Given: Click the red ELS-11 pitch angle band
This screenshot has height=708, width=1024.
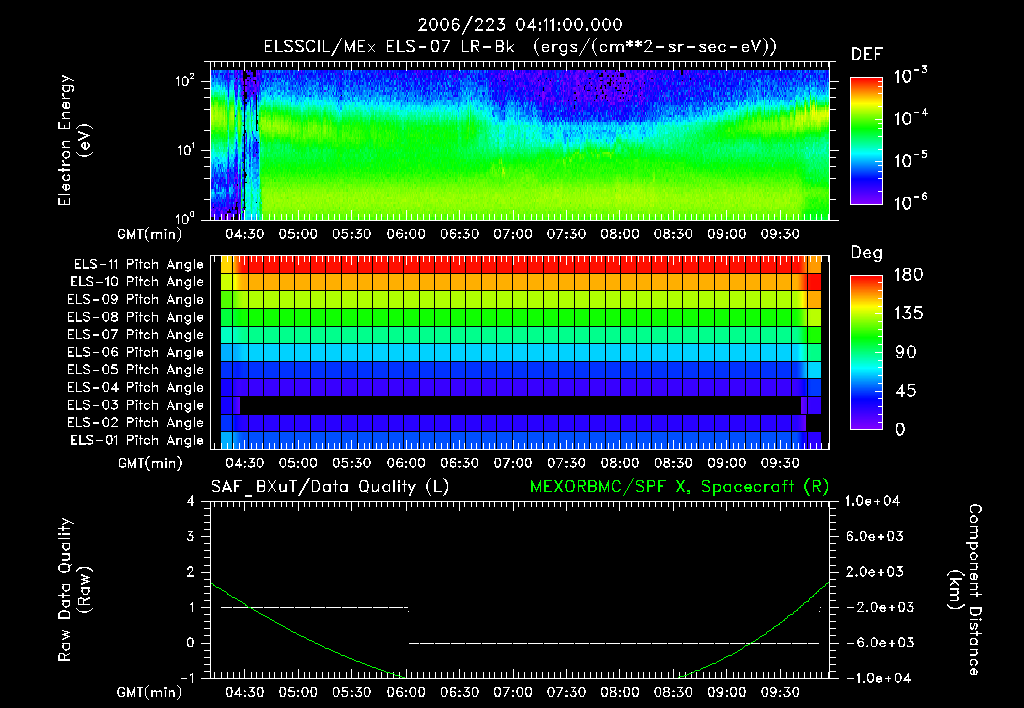Looking at the screenshot, I should pos(520,265).
